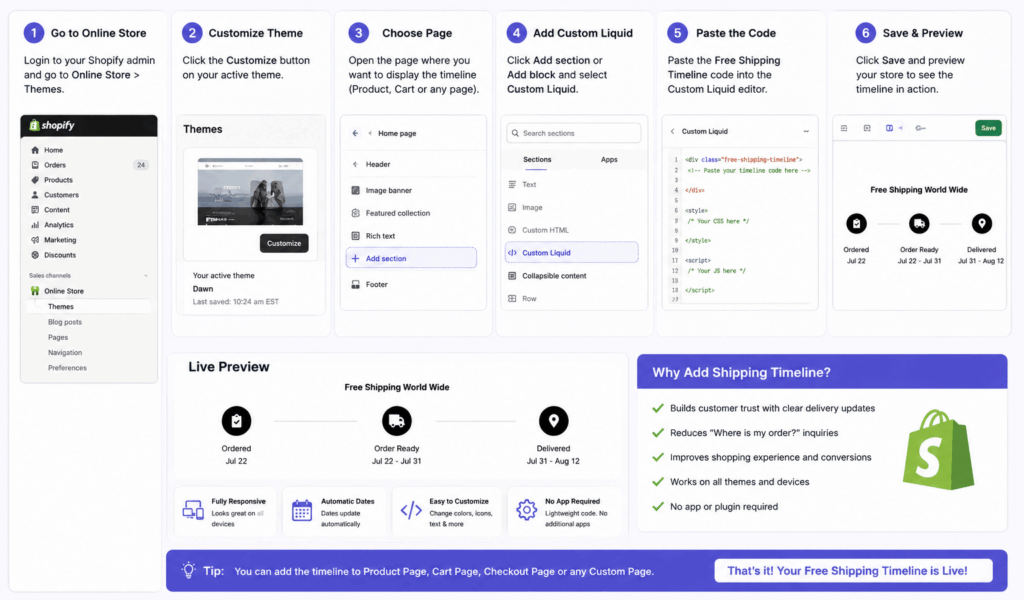This screenshot has height=600, width=1024.
Task: Click the green Shopify bag logo
Action: pyautogui.click(x=938, y=450)
